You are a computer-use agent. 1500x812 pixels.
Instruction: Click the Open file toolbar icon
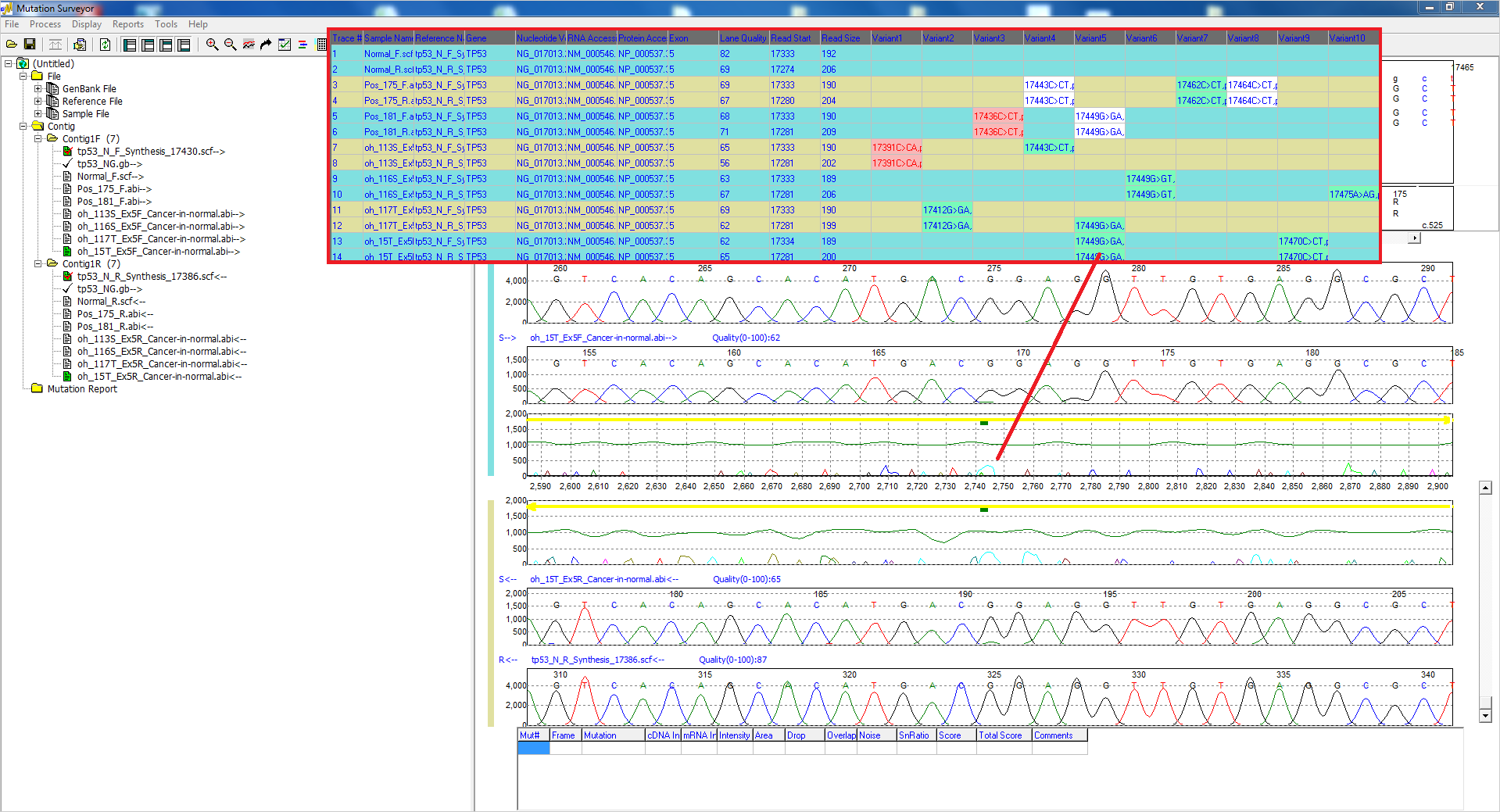pyautogui.click(x=11, y=45)
